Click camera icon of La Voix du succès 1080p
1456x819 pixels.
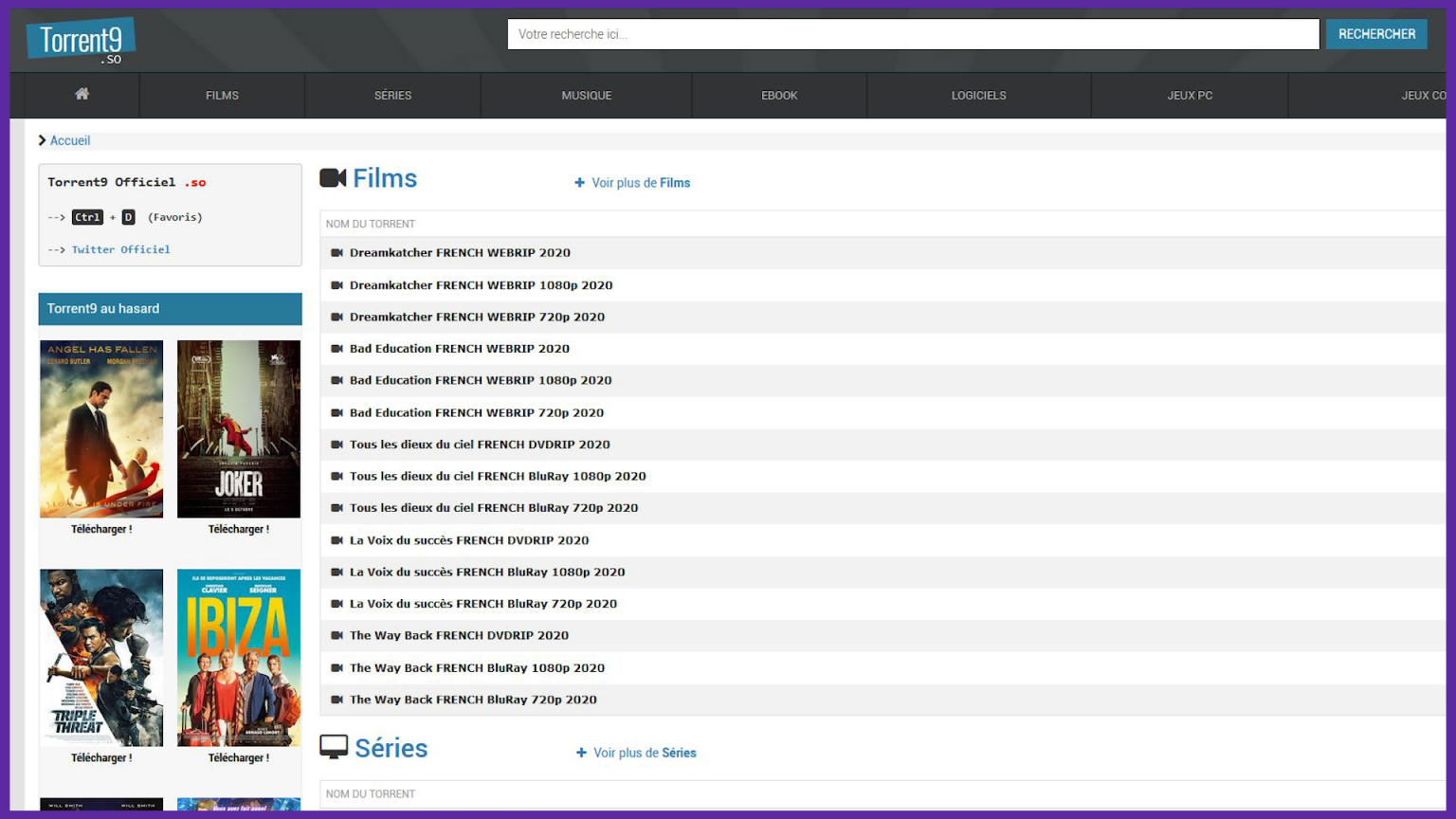click(337, 572)
